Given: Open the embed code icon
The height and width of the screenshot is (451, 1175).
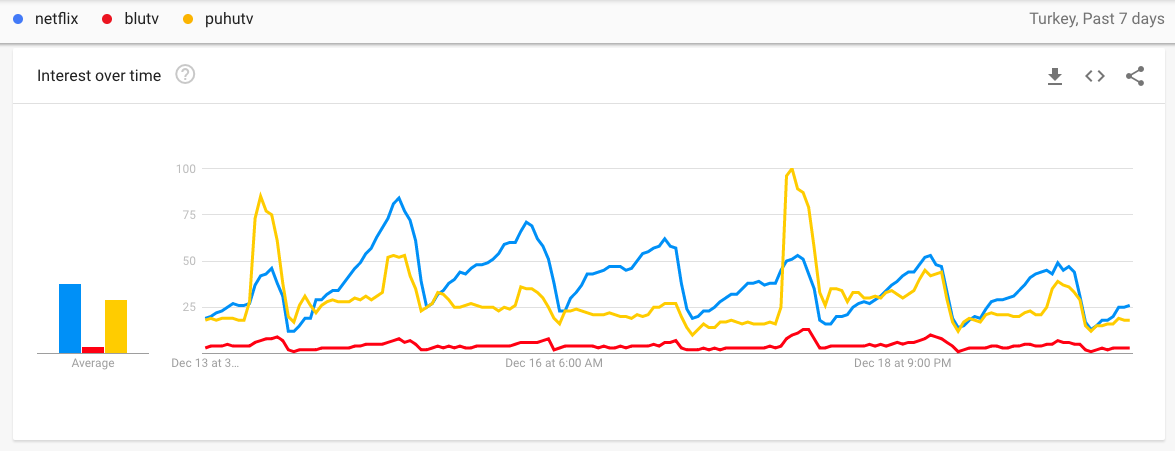Looking at the screenshot, I should tap(1095, 76).
